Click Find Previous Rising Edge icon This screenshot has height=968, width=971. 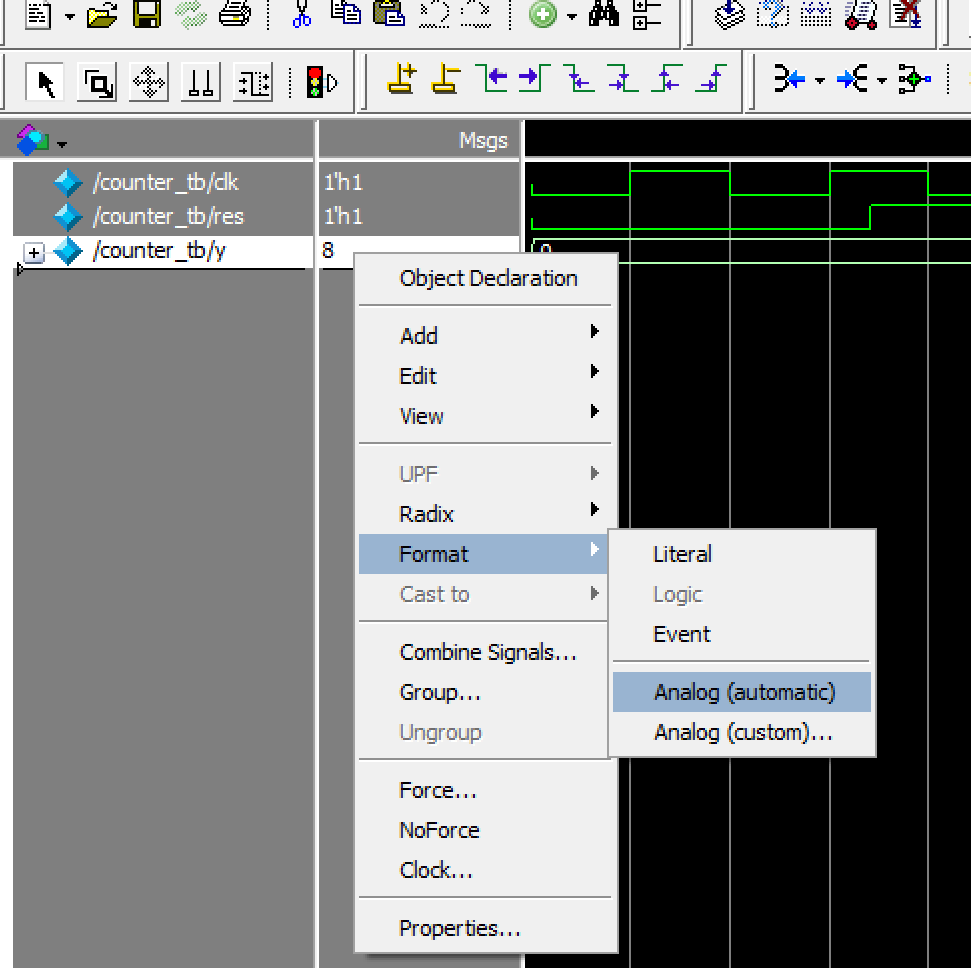pos(667,79)
